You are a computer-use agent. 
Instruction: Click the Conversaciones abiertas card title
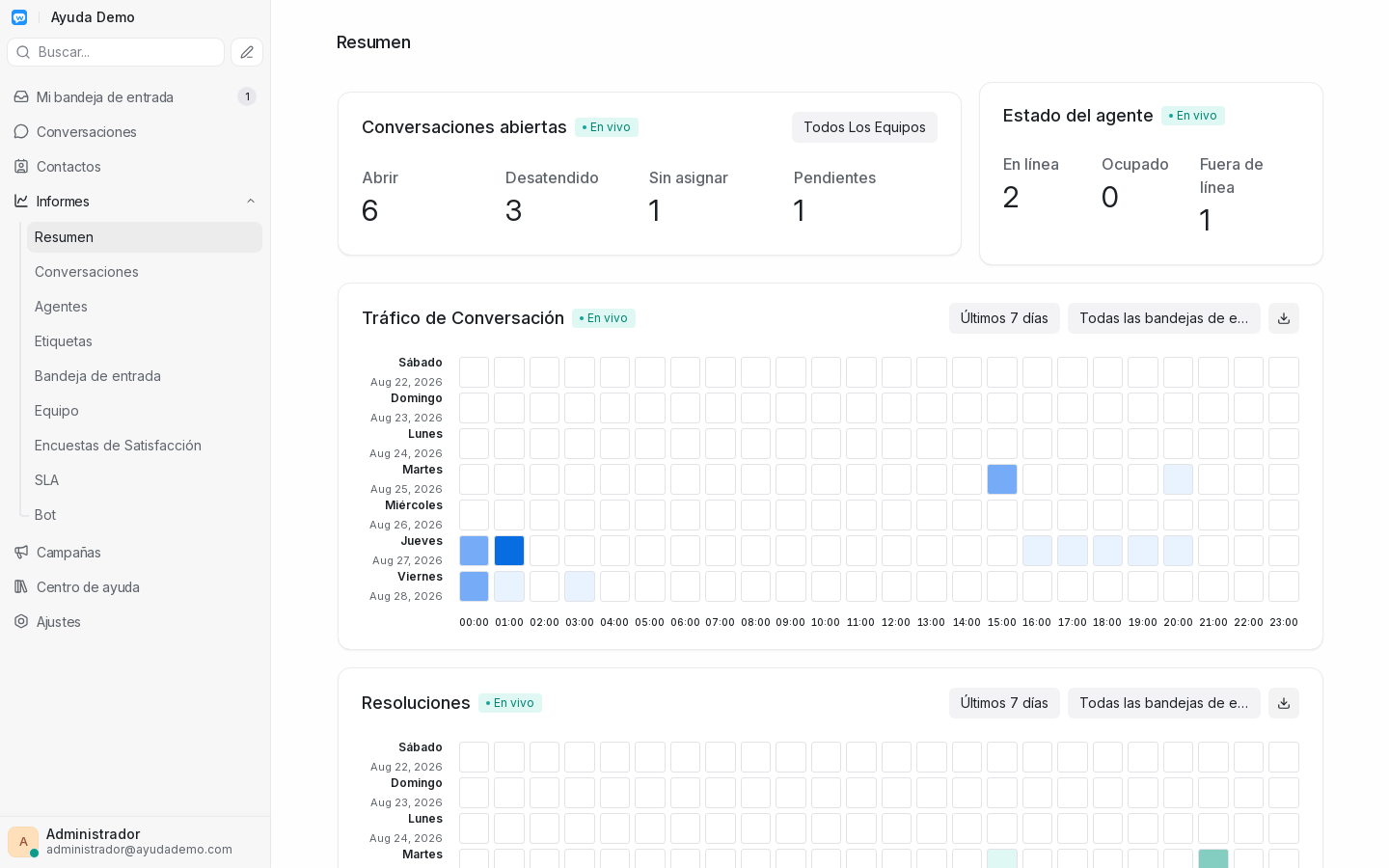[464, 127]
